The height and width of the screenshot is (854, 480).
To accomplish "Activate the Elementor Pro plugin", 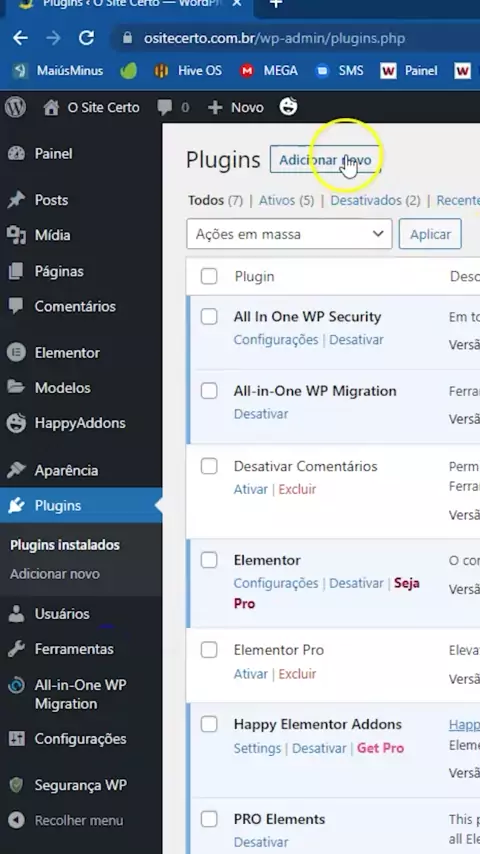I will pyautogui.click(x=251, y=674).
